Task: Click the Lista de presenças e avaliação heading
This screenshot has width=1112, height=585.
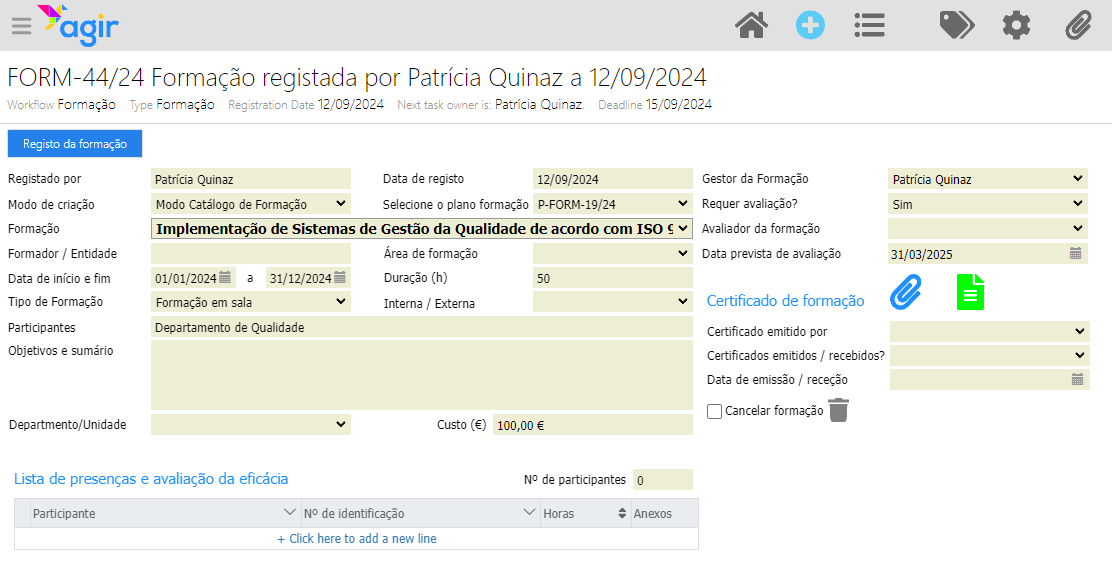Action: [x=151, y=479]
